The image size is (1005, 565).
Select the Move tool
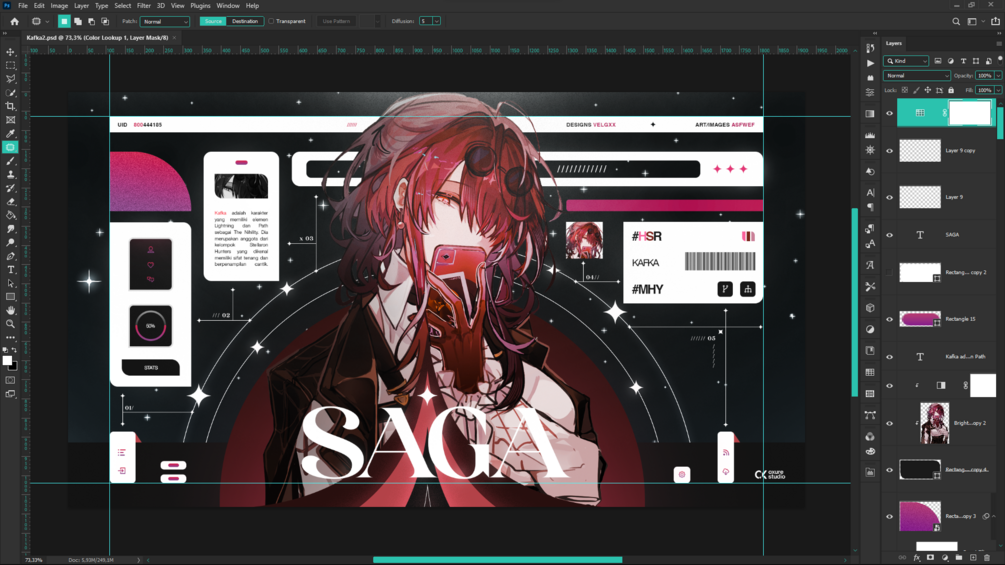coord(10,52)
